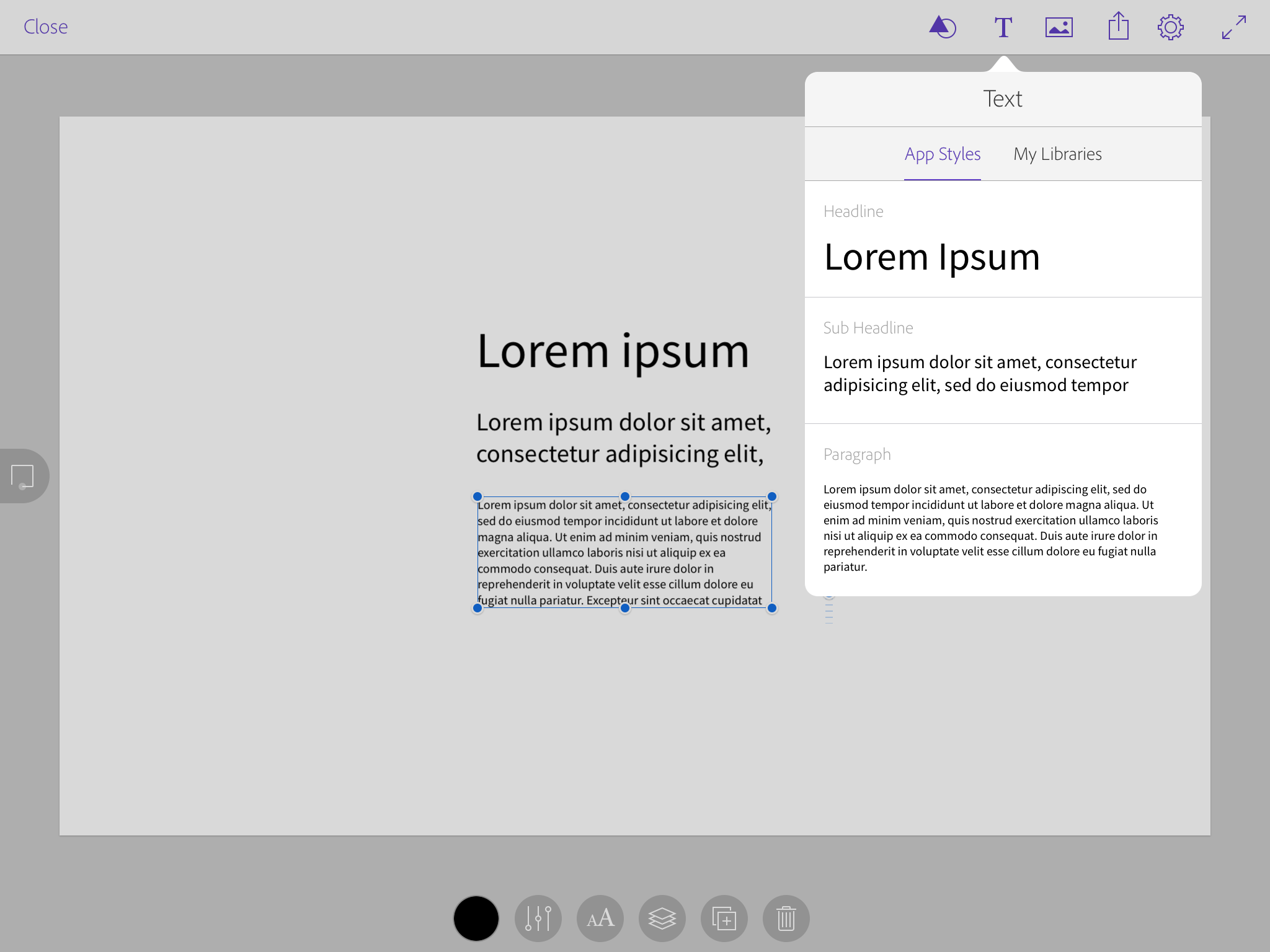The width and height of the screenshot is (1270, 952).
Task: Select the shape drawing tool in the toolbar
Action: coord(942,27)
